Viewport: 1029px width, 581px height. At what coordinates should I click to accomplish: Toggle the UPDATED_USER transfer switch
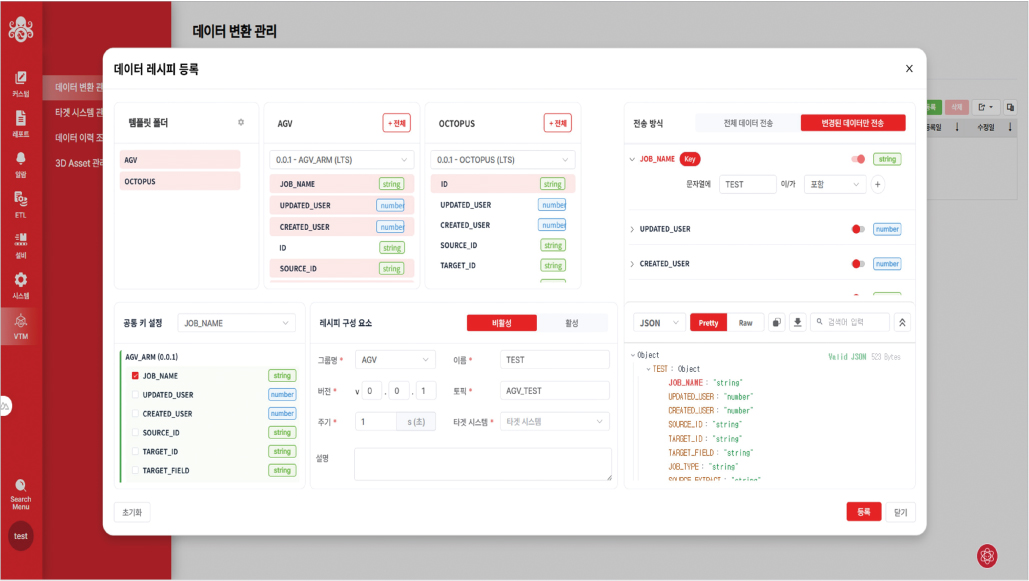858,229
